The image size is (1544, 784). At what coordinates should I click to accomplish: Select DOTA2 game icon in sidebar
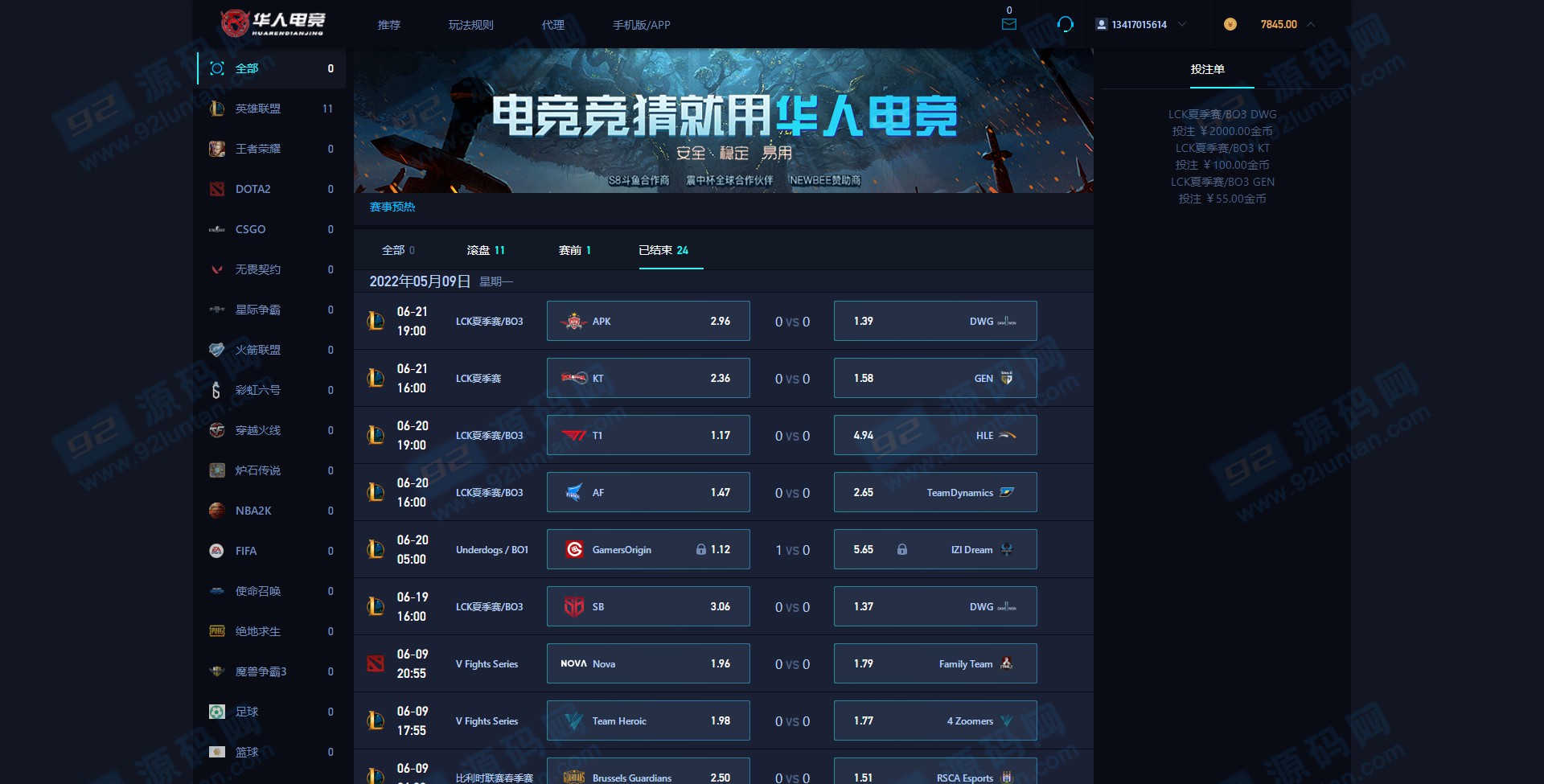[x=217, y=189]
